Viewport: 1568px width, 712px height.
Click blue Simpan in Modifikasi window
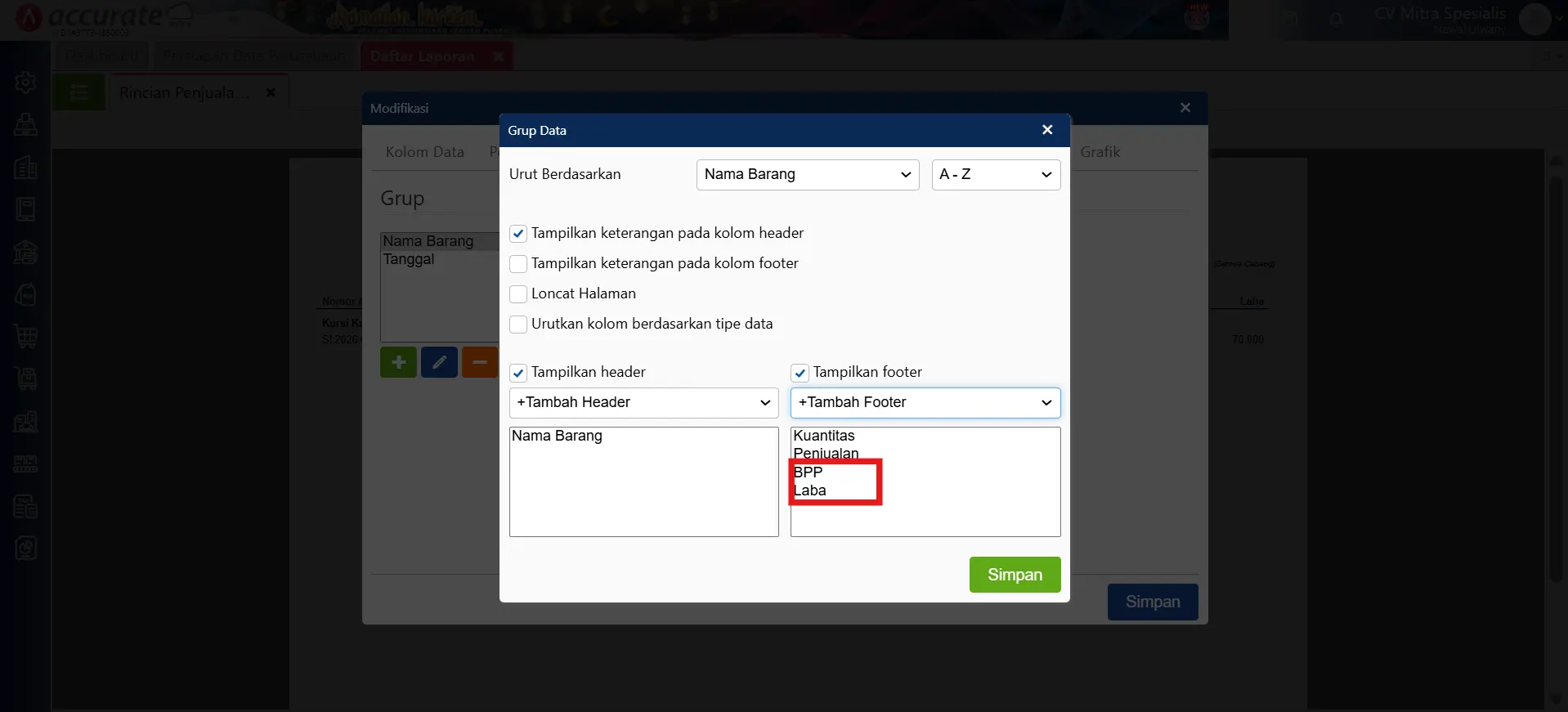pos(1152,602)
